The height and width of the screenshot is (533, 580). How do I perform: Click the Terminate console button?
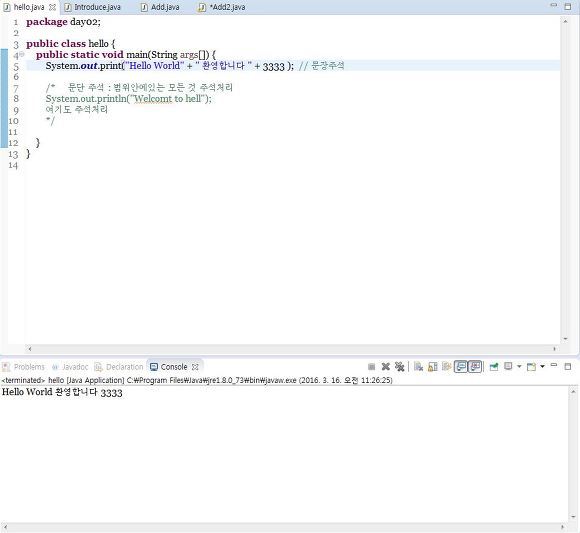click(x=372, y=367)
